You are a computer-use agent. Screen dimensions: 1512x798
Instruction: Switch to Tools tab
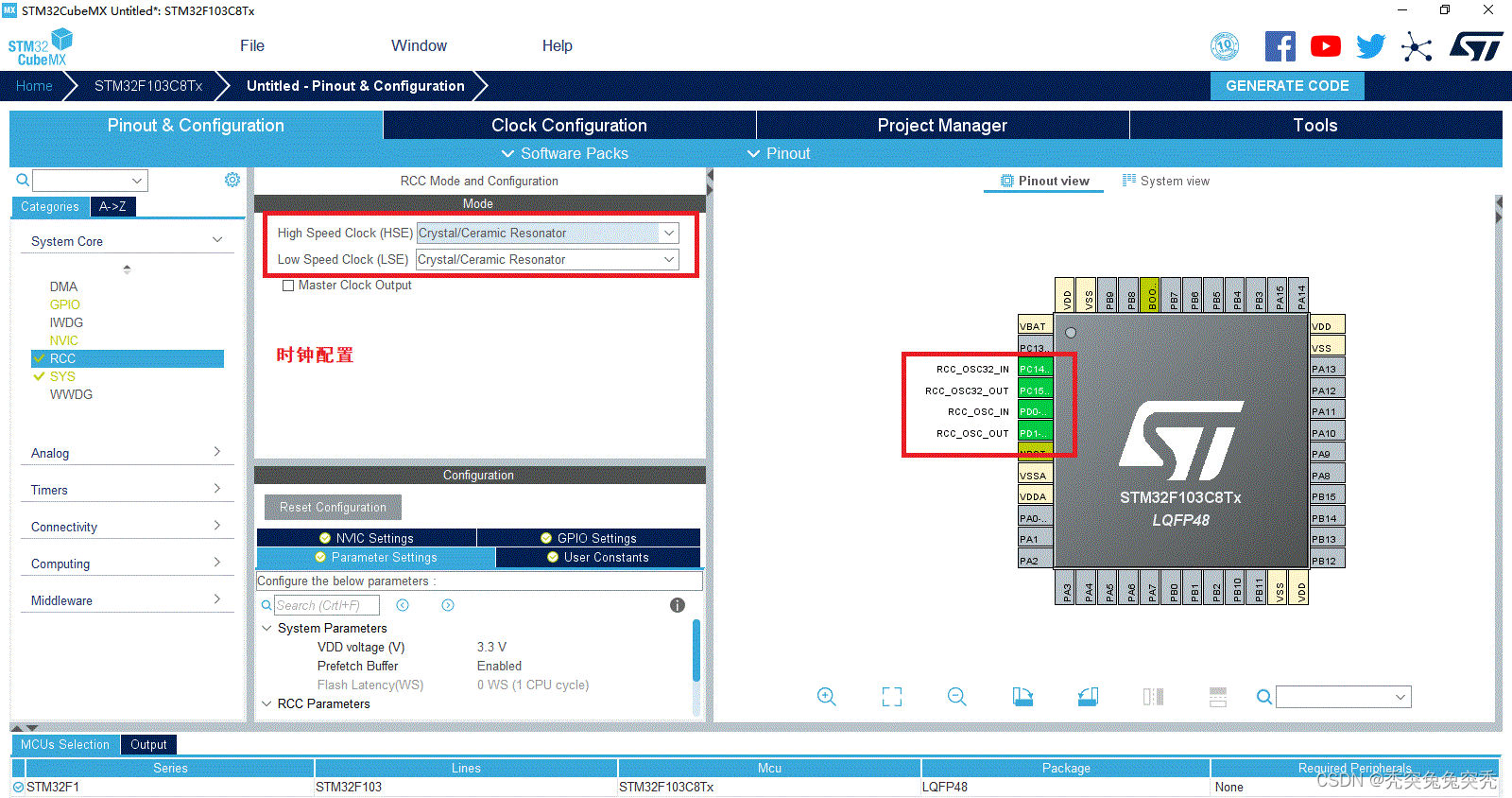pyautogui.click(x=1315, y=125)
